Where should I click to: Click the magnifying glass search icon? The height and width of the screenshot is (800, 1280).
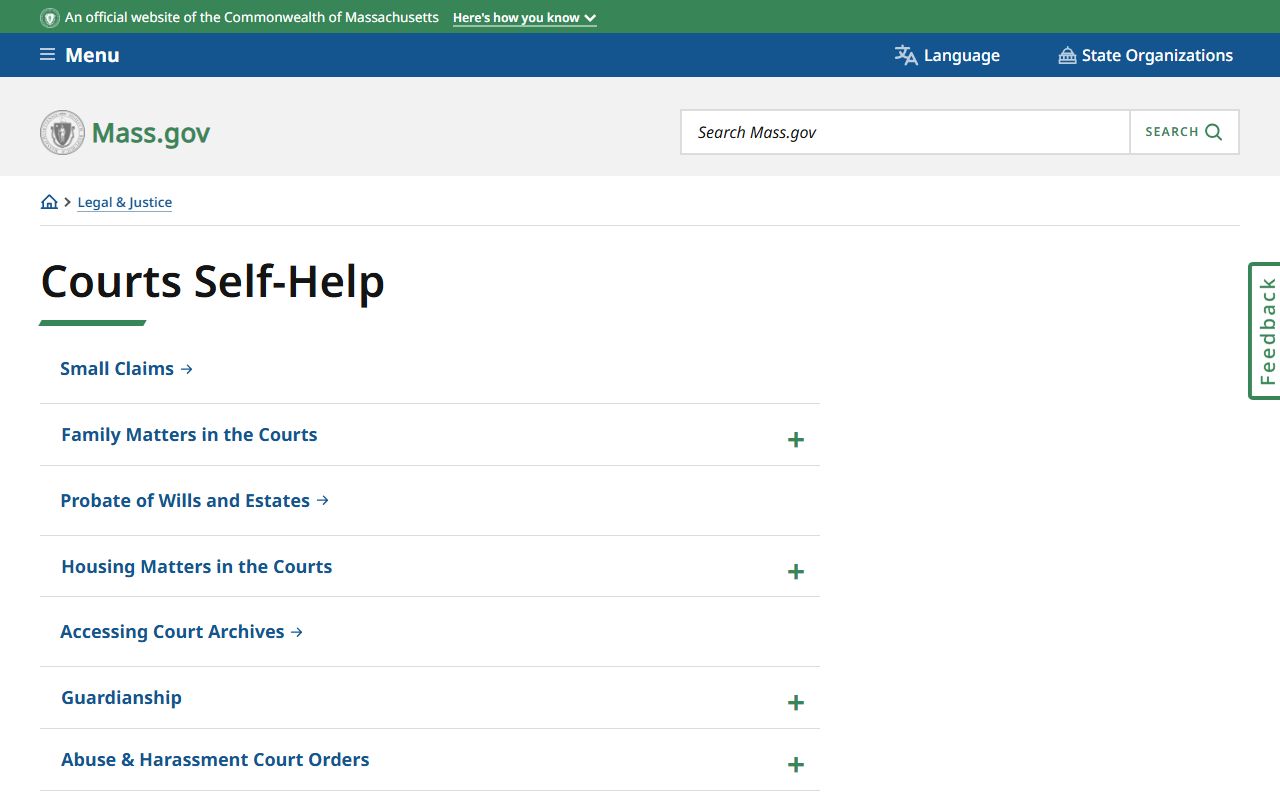point(1214,132)
